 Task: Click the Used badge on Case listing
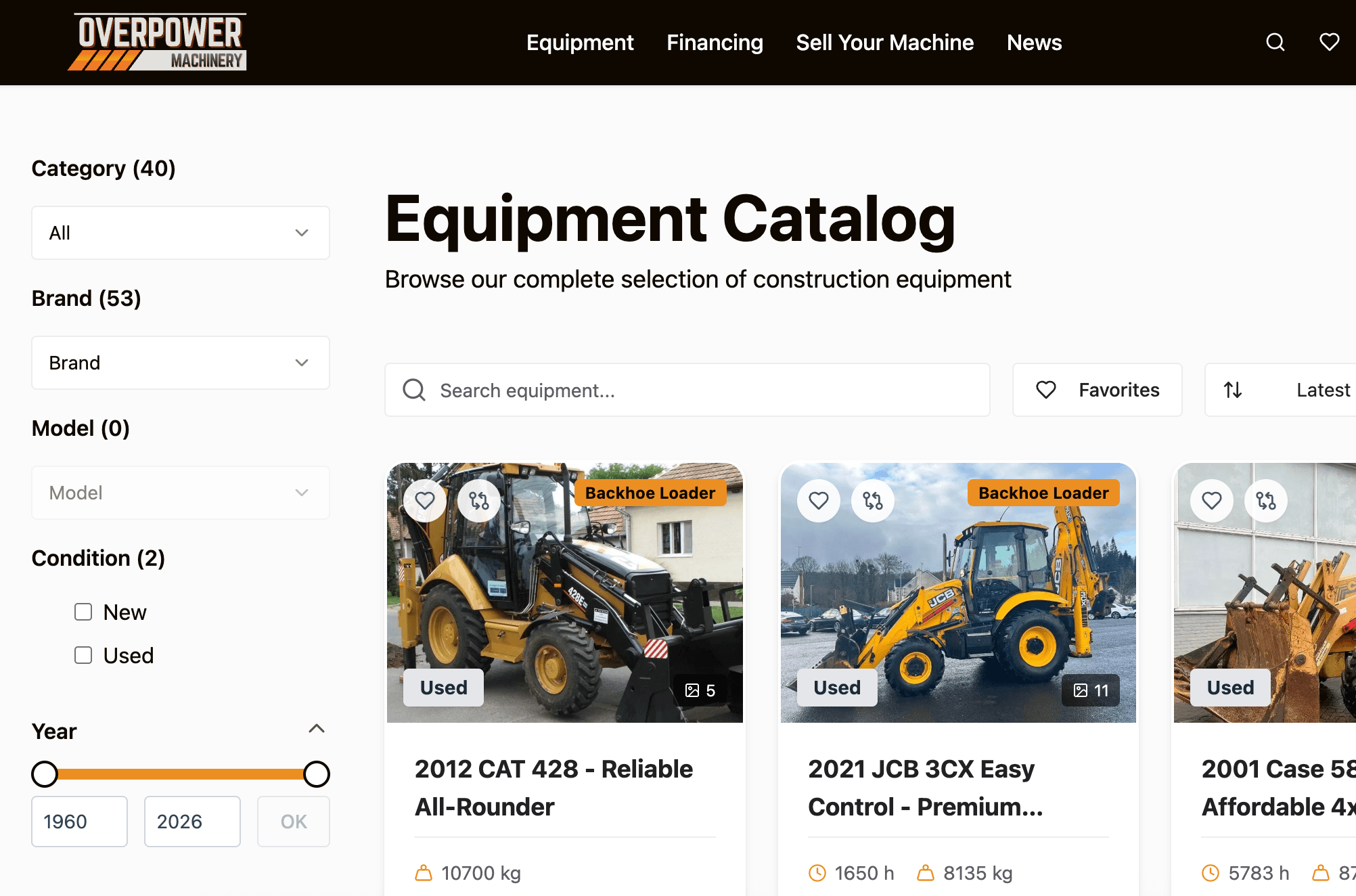coord(1230,688)
